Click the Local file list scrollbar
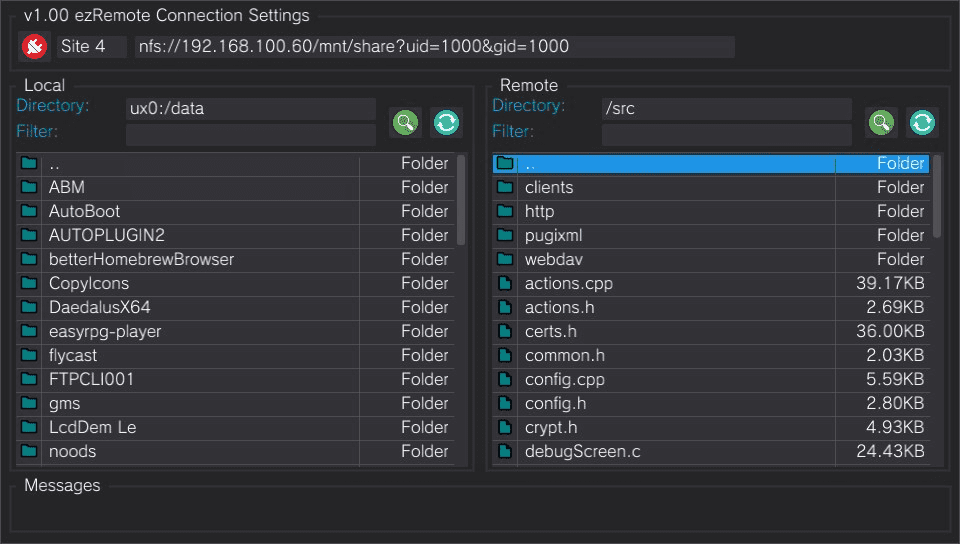The height and width of the screenshot is (544, 960). click(x=461, y=200)
